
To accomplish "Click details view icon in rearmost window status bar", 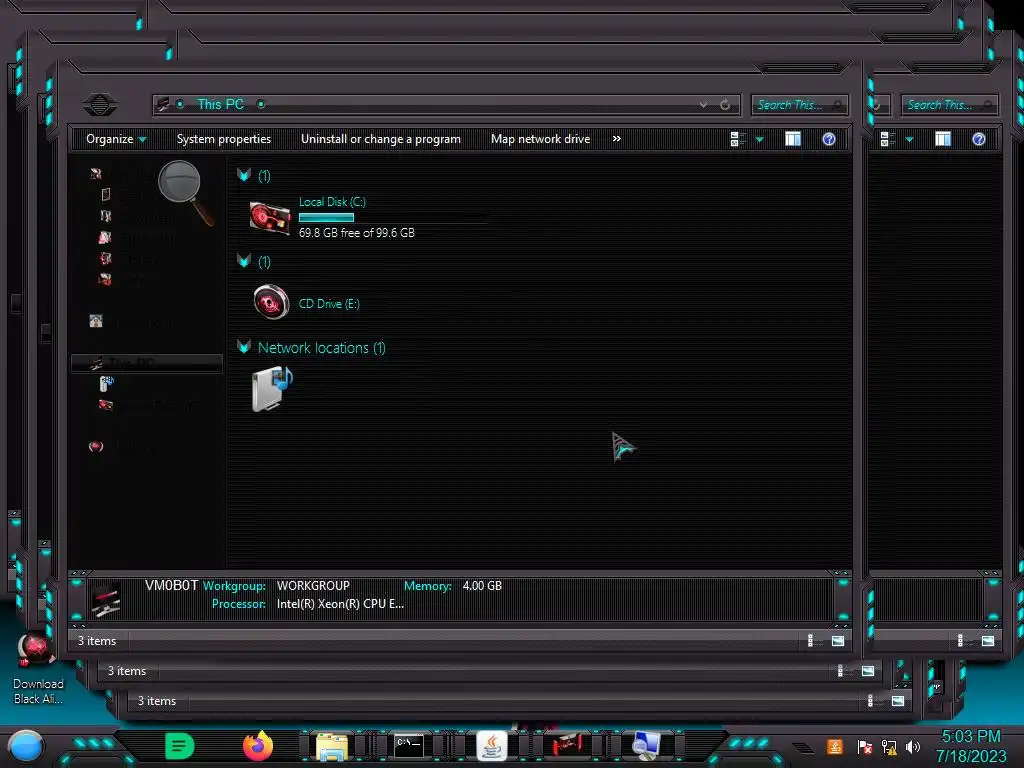I will pos(872,701).
